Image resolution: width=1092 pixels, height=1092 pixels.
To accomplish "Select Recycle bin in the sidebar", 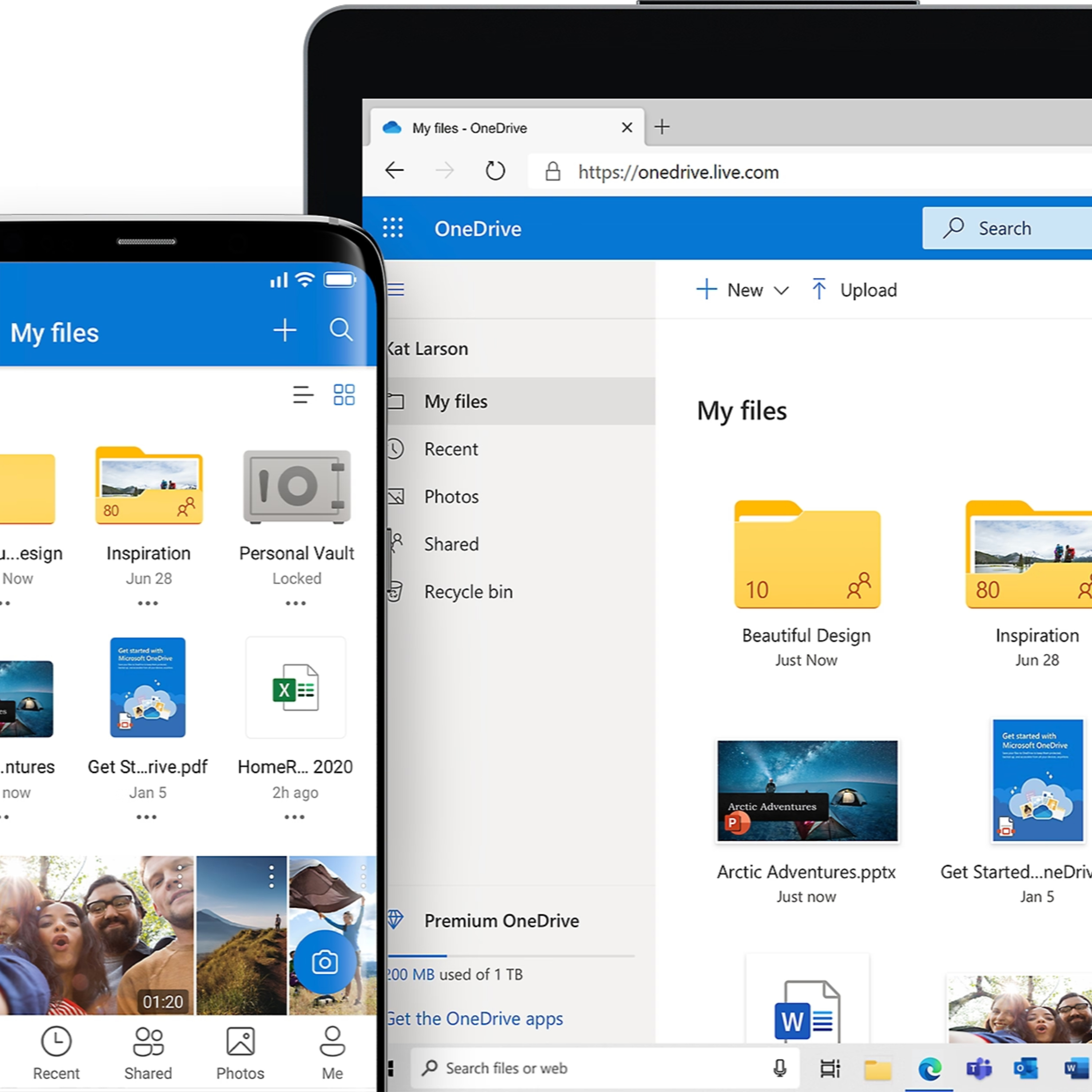I will click(x=468, y=592).
